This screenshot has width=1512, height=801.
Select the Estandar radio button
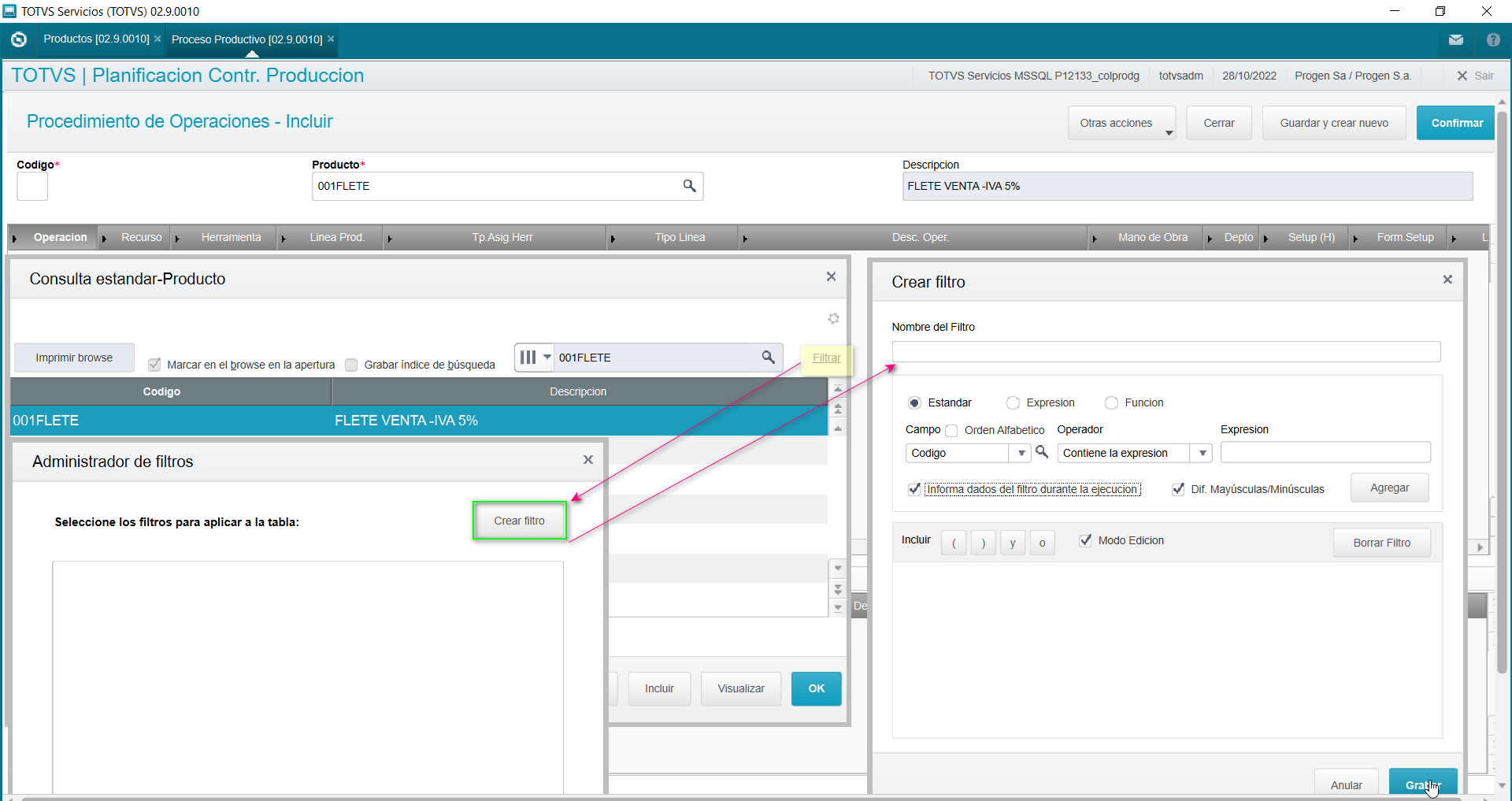pyautogui.click(x=913, y=402)
